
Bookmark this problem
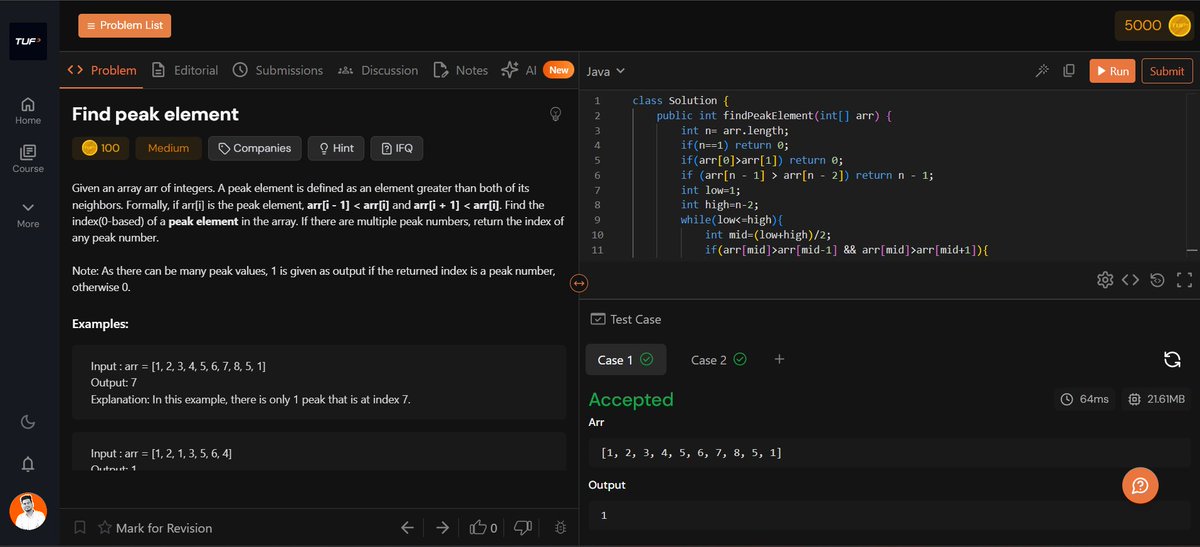(80, 528)
